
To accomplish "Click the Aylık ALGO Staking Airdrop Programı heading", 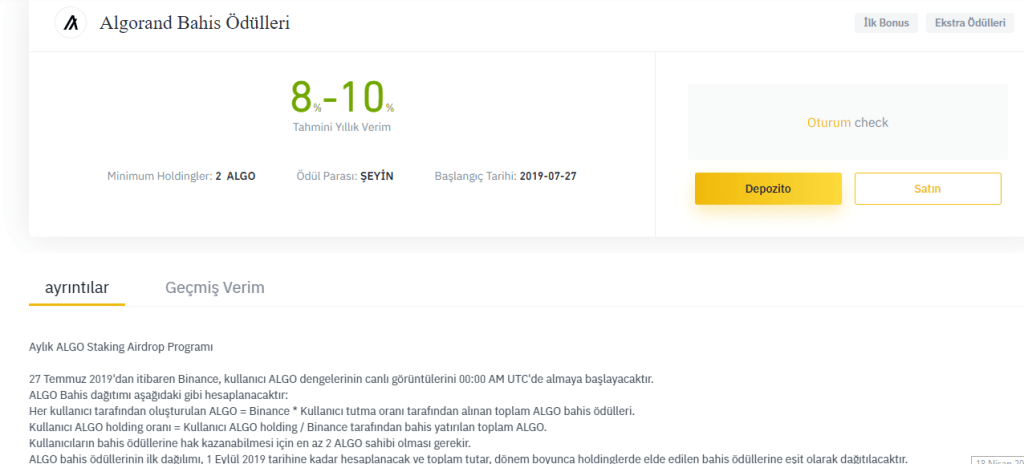I will pos(121,347).
